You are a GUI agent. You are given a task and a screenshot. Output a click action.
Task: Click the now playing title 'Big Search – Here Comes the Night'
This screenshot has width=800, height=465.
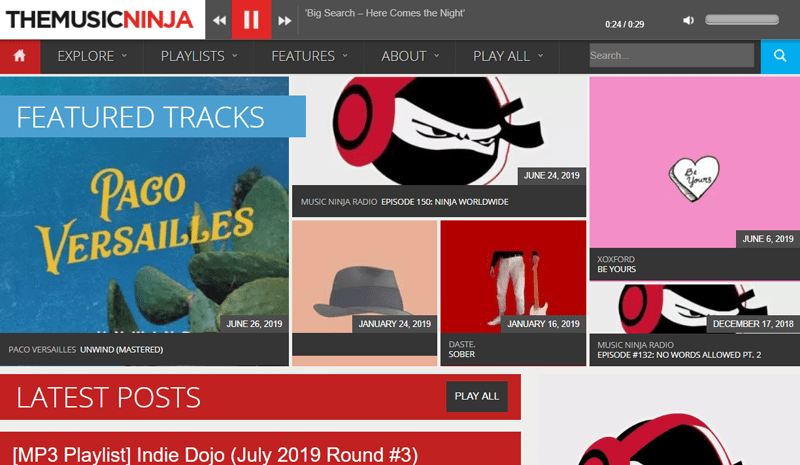(385, 13)
